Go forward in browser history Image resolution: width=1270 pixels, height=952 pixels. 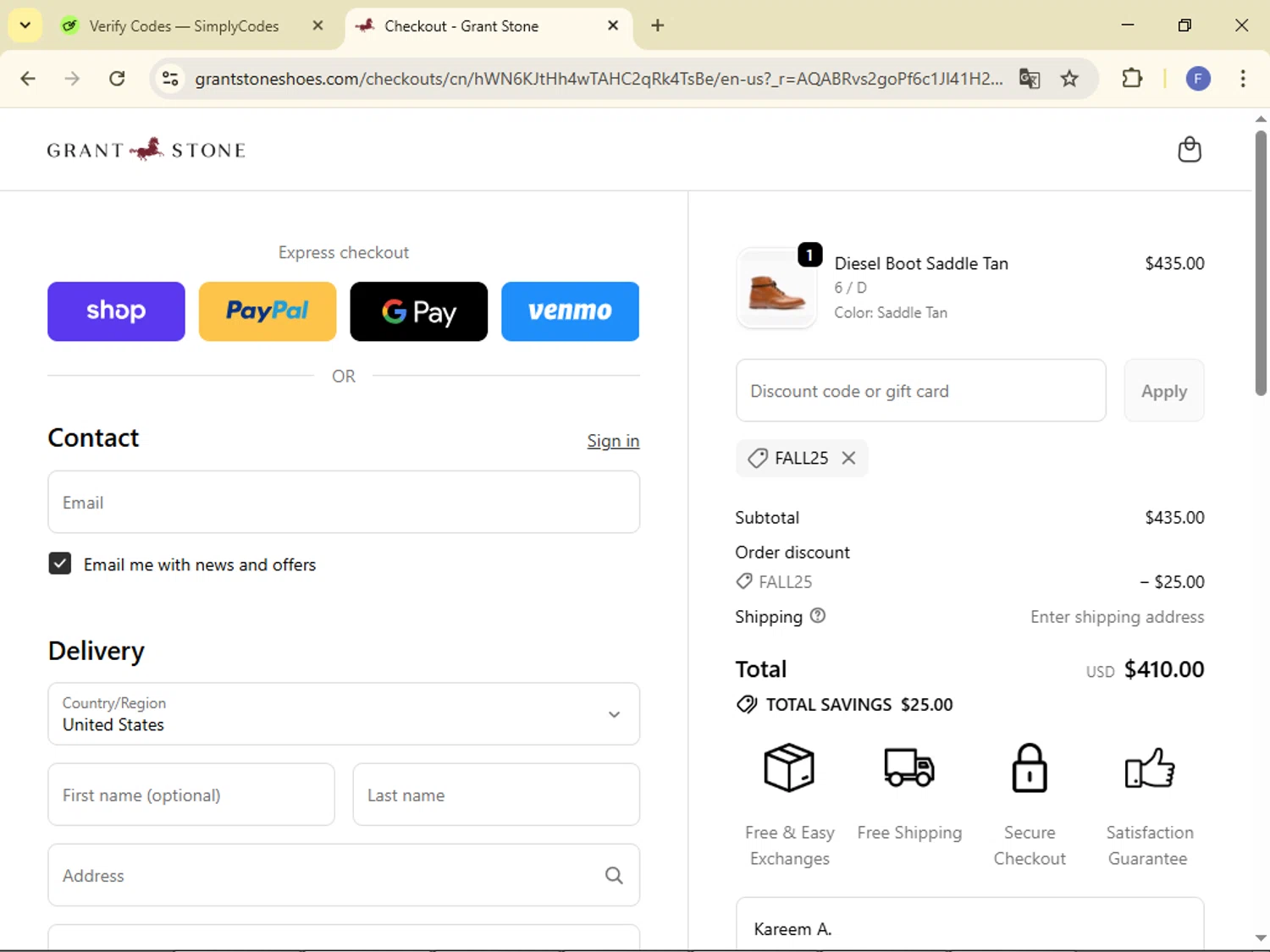click(x=72, y=79)
